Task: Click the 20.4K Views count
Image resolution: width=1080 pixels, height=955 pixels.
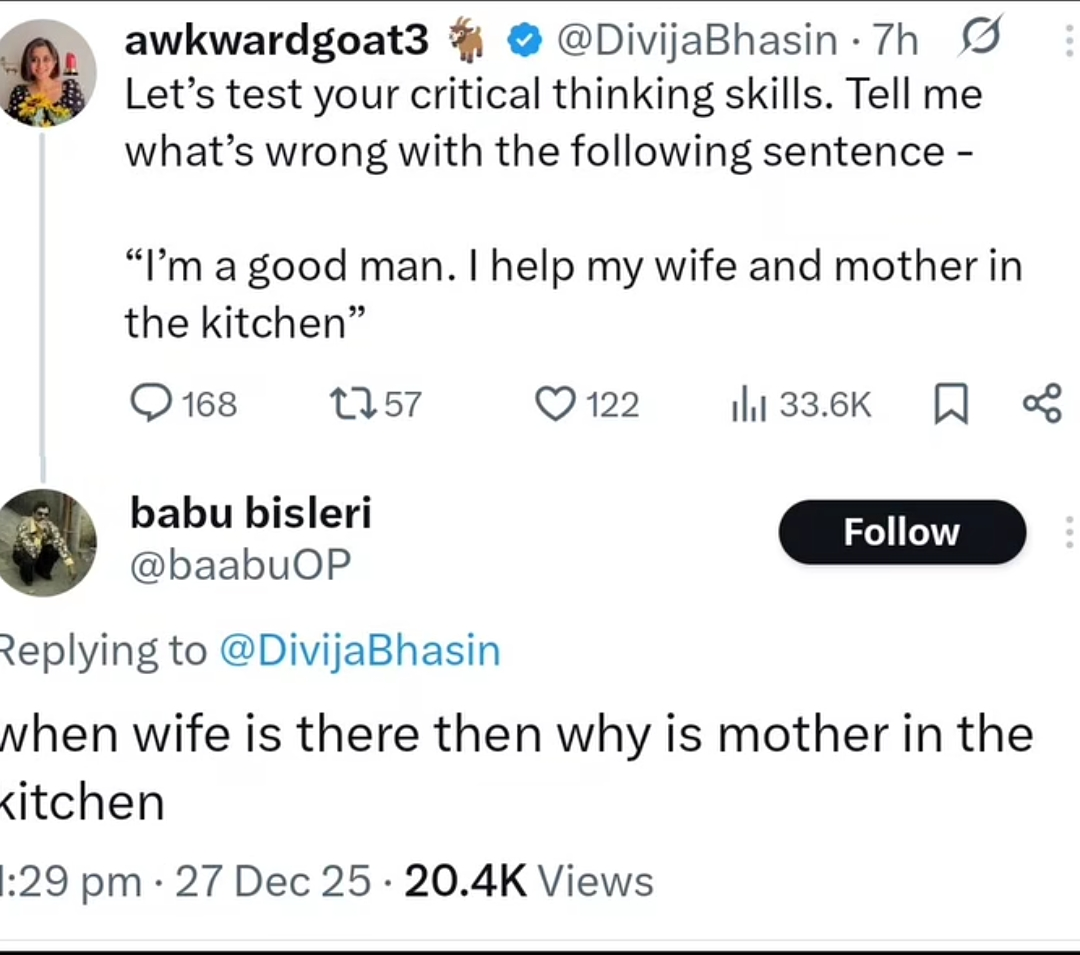Action: click(527, 881)
